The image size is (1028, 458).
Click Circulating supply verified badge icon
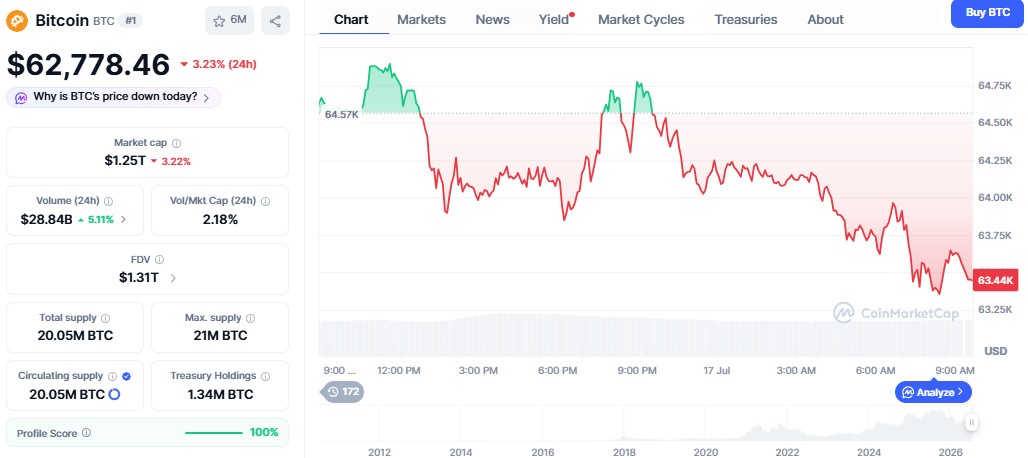pos(127,376)
